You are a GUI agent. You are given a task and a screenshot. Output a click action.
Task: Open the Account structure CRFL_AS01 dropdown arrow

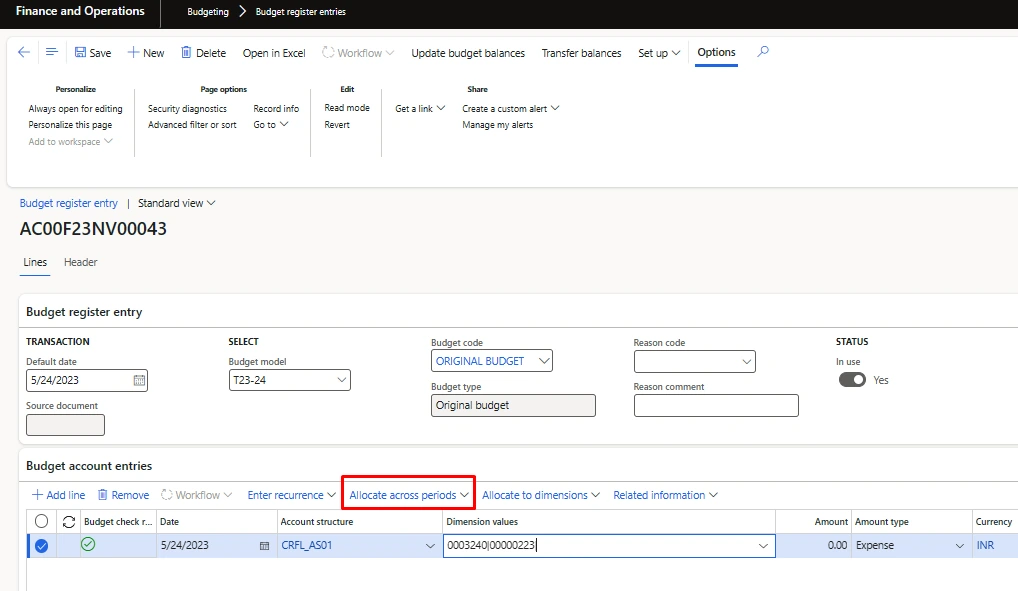[430, 546]
